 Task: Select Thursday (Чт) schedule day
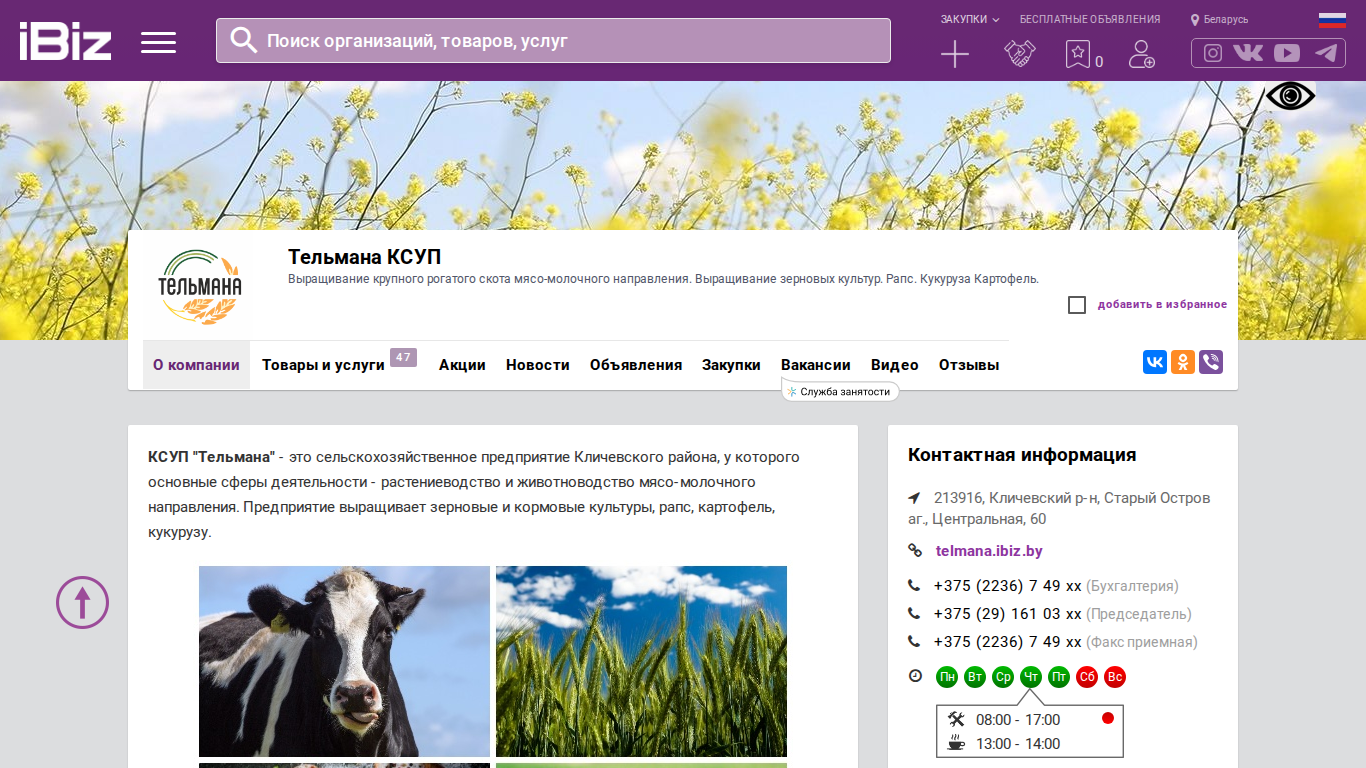click(x=1031, y=677)
